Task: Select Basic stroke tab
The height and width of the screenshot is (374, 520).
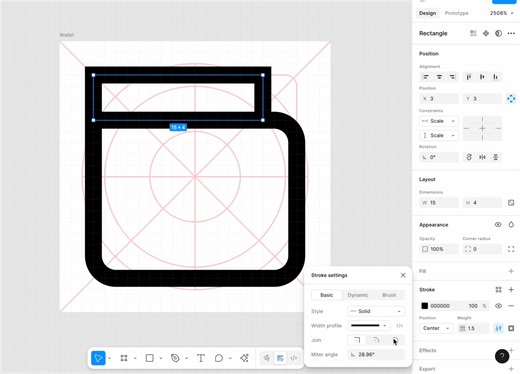Action: pyautogui.click(x=327, y=295)
